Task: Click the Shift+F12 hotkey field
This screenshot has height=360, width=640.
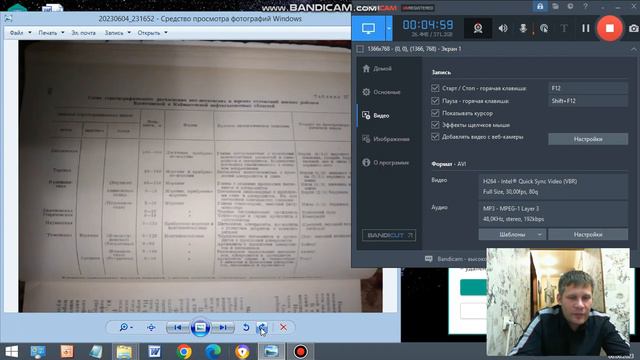Action: click(x=587, y=101)
